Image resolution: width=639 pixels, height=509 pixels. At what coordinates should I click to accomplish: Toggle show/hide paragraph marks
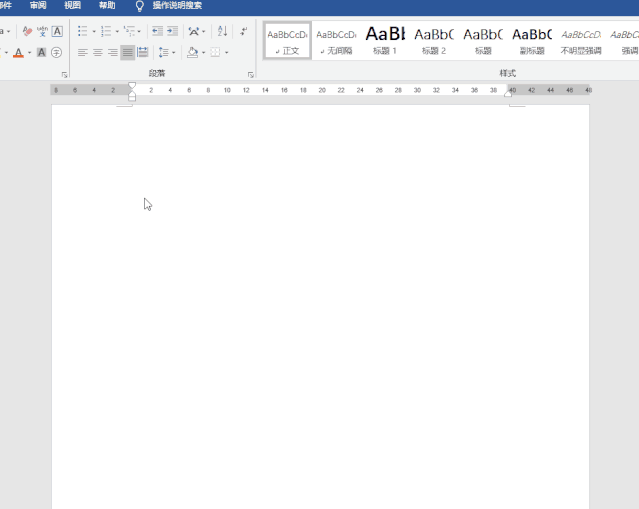[244, 31]
